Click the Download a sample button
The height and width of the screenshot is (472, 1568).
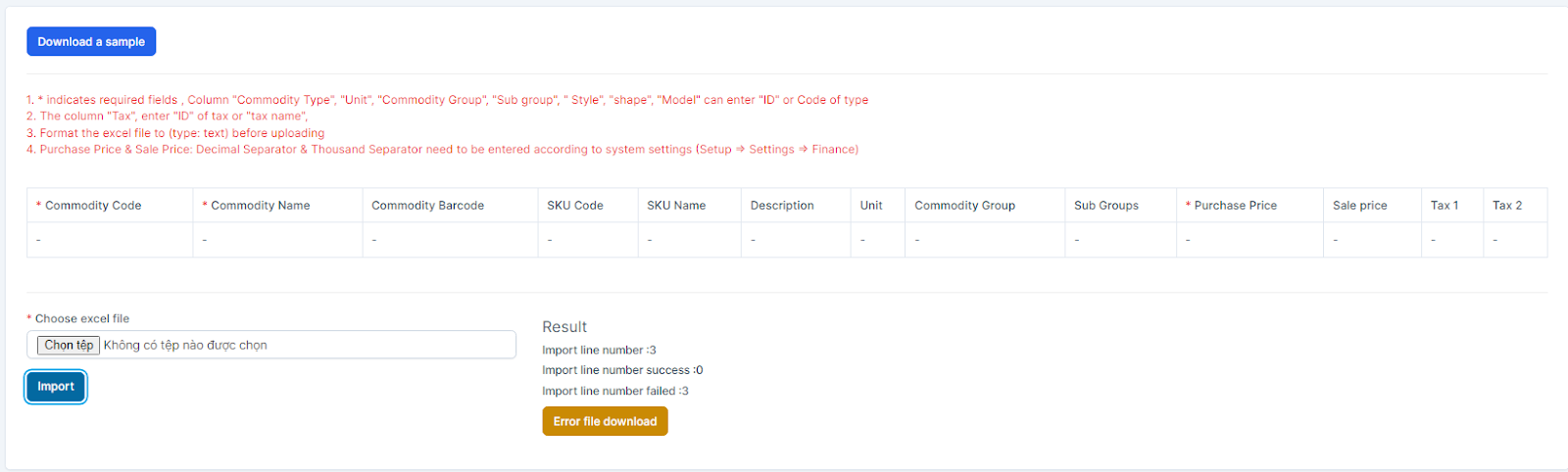click(x=91, y=42)
